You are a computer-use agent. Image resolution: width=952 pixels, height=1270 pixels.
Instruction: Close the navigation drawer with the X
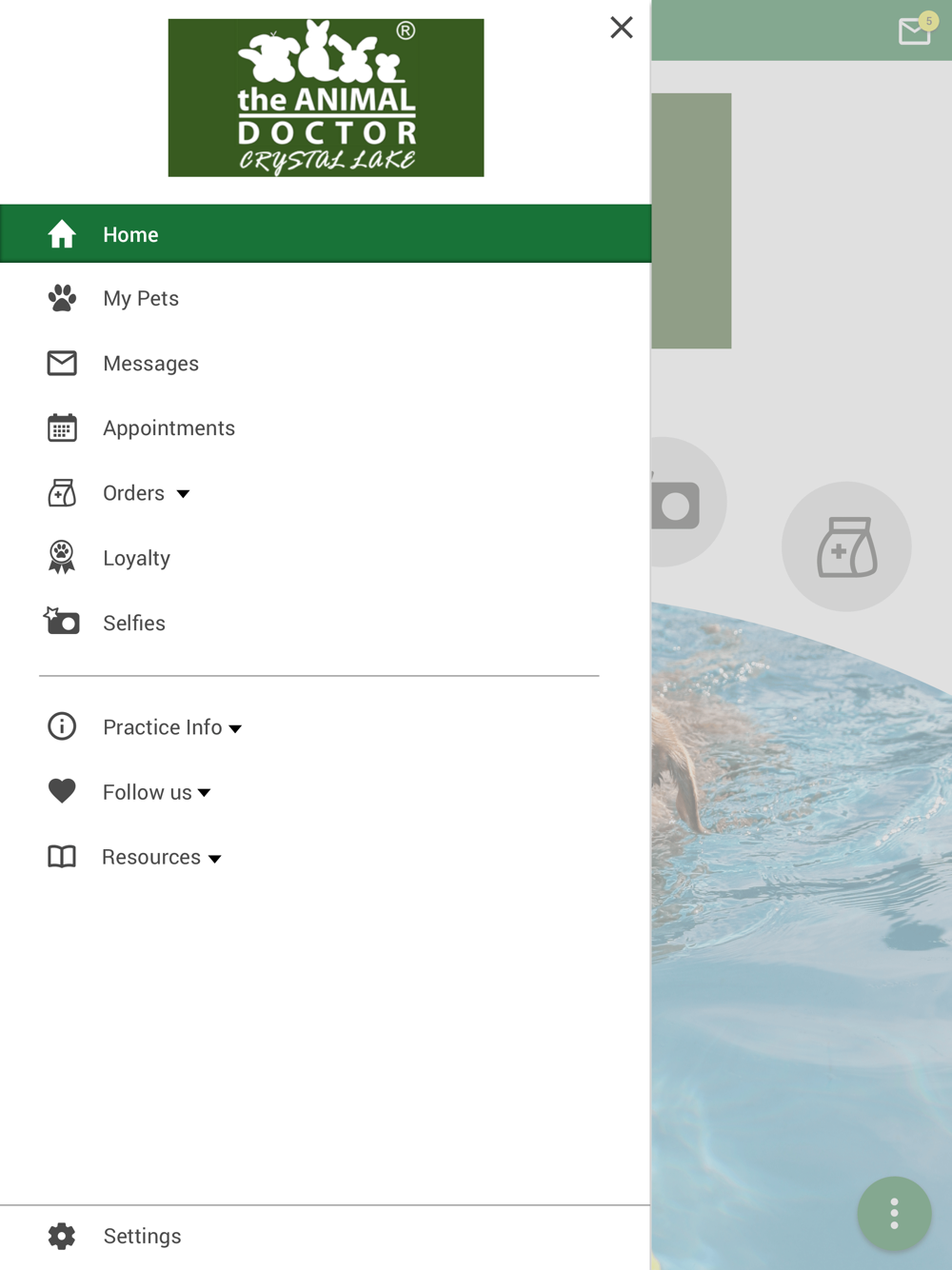pyautogui.click(x=622, y=28)
